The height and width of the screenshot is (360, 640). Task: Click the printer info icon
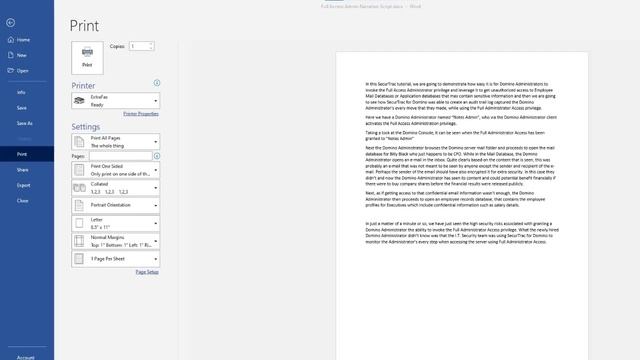coord(157,83)
